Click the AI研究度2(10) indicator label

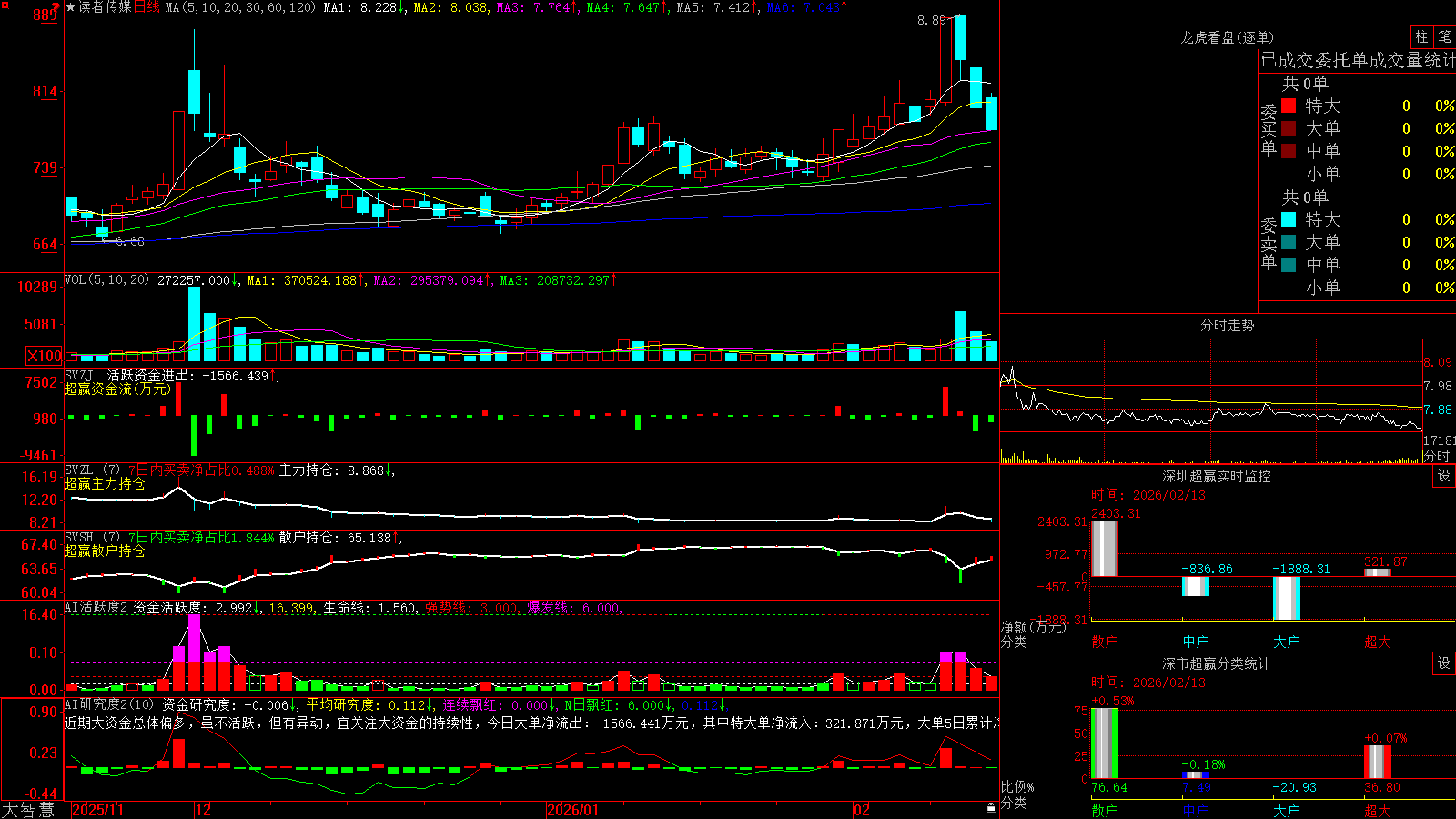click(109, 704)
